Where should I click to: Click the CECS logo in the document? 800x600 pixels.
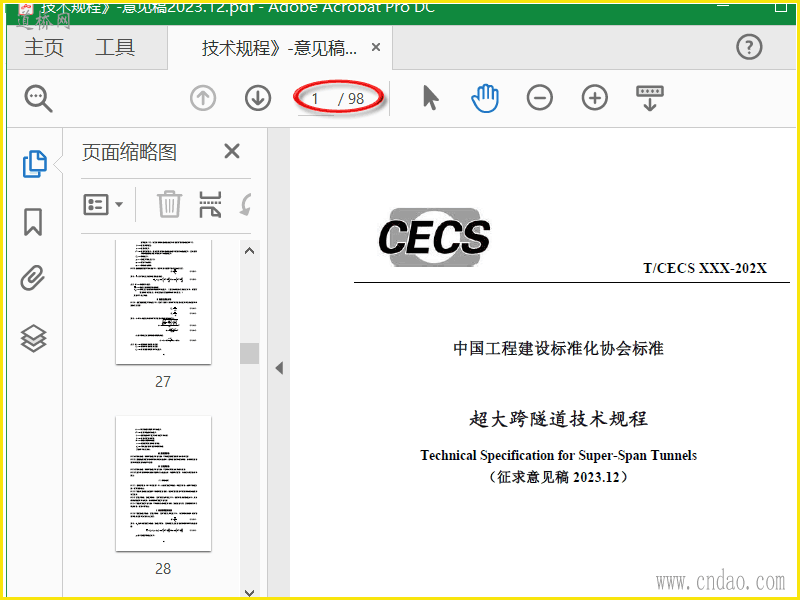tap(434, 237)
